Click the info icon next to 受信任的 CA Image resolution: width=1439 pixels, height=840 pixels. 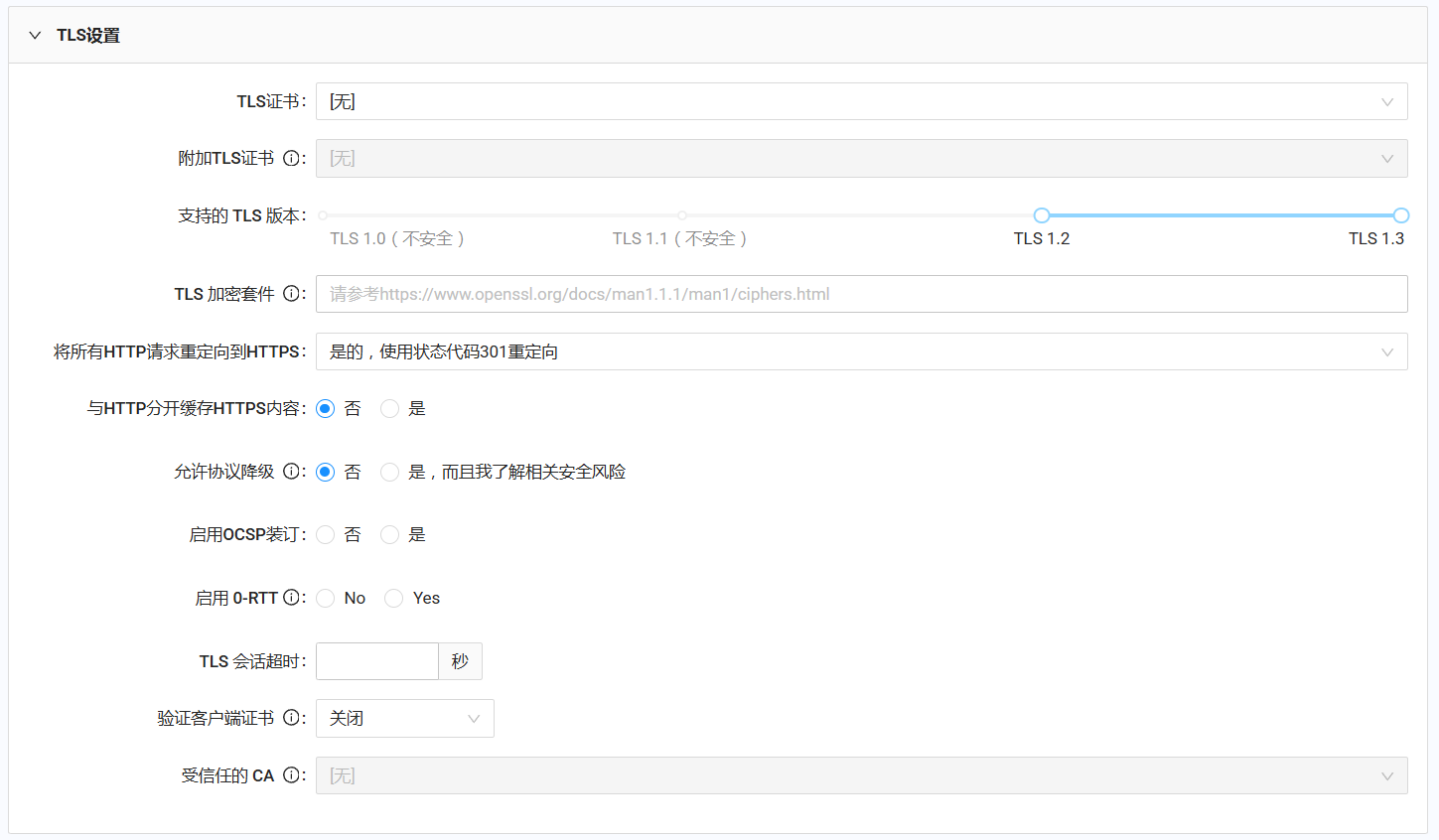pos(291,774)
